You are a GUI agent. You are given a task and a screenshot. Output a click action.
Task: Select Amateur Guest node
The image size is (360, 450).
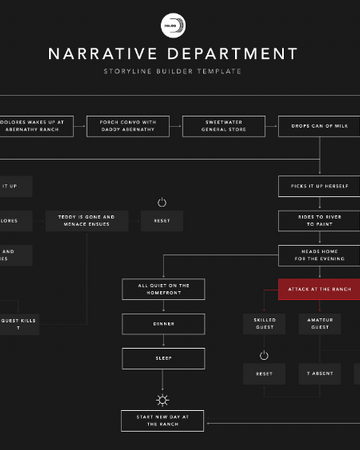pyautogui.click(x=320, y=324)
